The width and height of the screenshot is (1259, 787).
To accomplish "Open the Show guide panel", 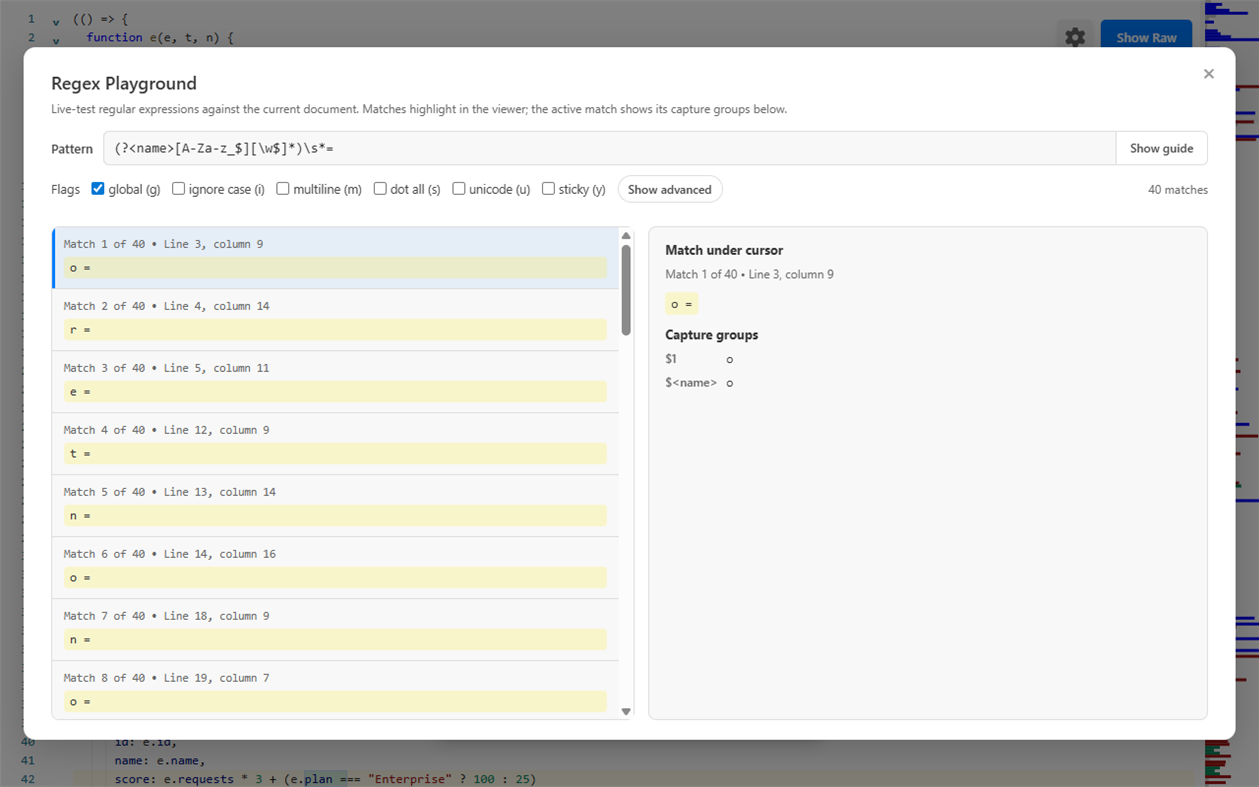I will [x=1161, y=148].
